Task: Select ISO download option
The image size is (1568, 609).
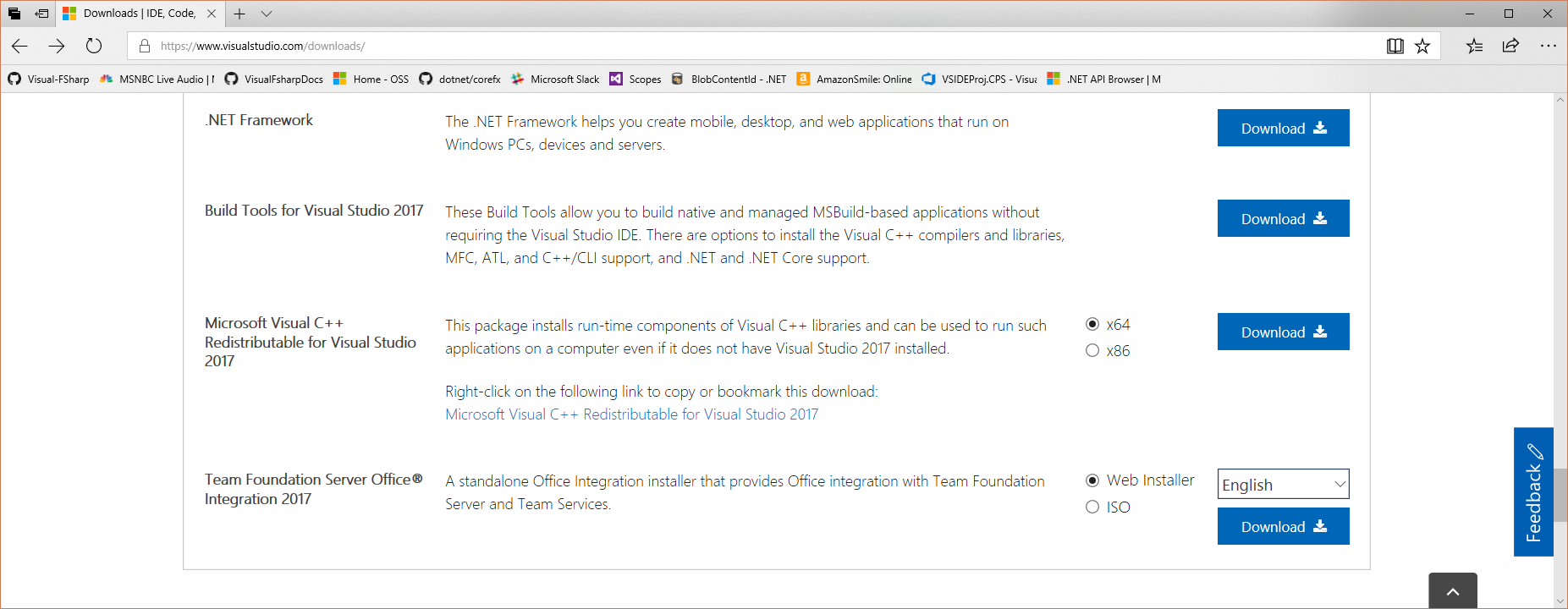Action: pos(1092,507)
